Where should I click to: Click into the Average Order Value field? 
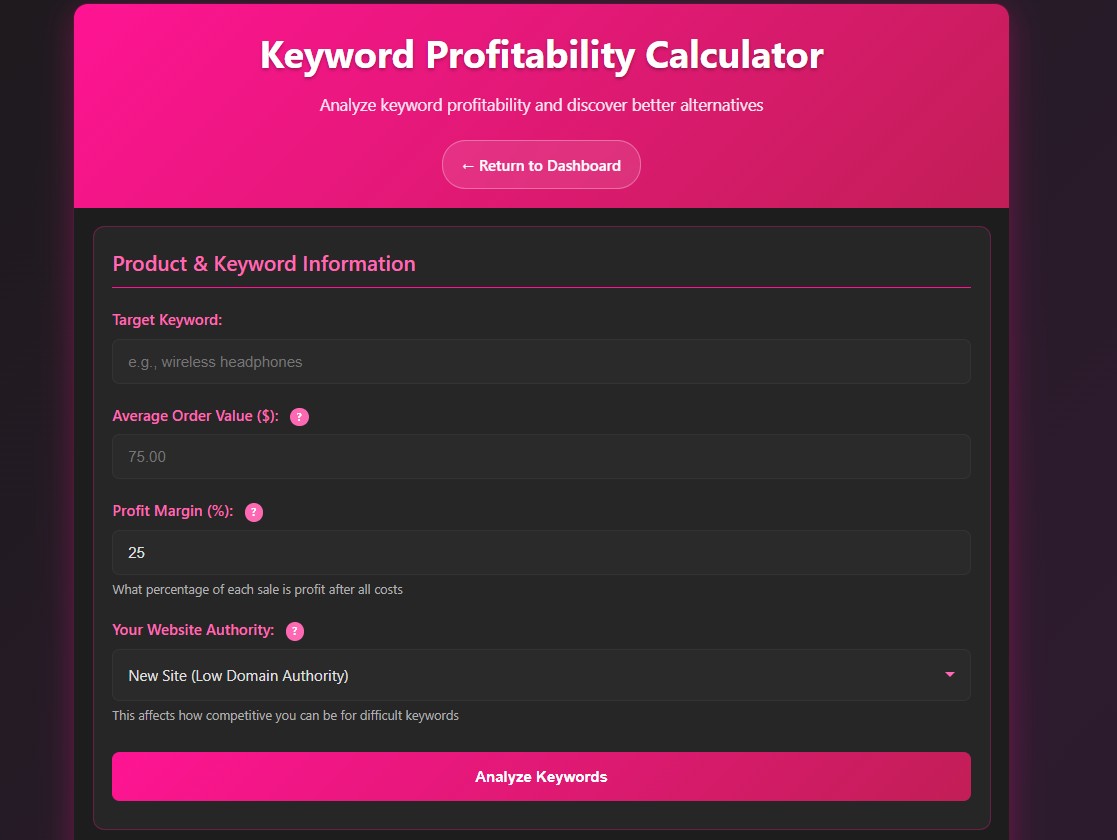point(541,457)
